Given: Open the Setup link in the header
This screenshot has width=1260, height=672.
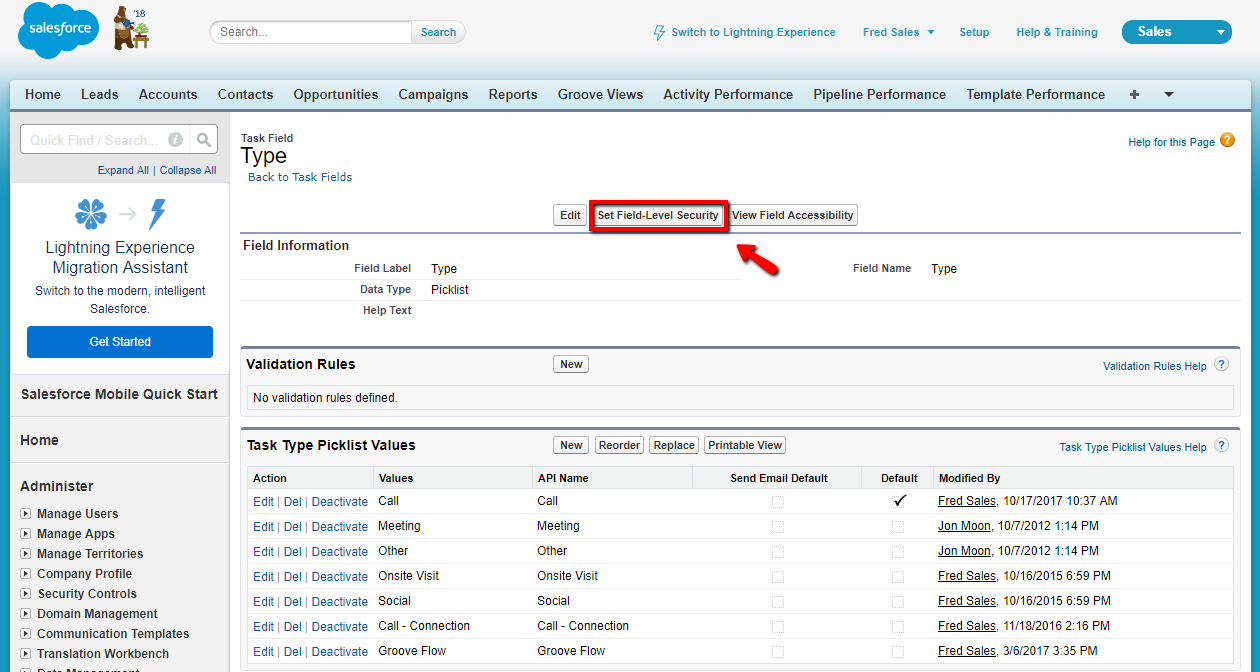Looking at the screenshot, I should click(x=974, y=32).
